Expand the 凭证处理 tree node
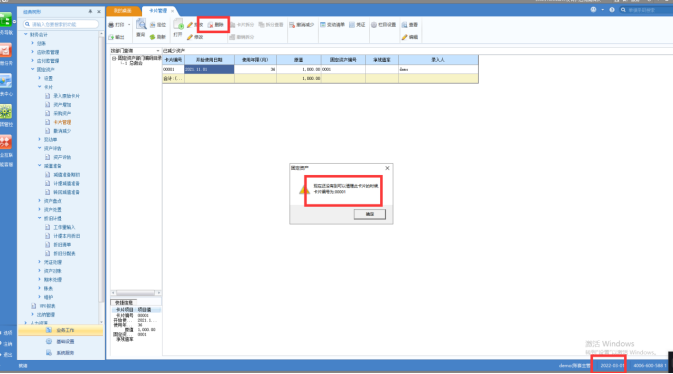This screenshot has height=374, width=673. 39,262
